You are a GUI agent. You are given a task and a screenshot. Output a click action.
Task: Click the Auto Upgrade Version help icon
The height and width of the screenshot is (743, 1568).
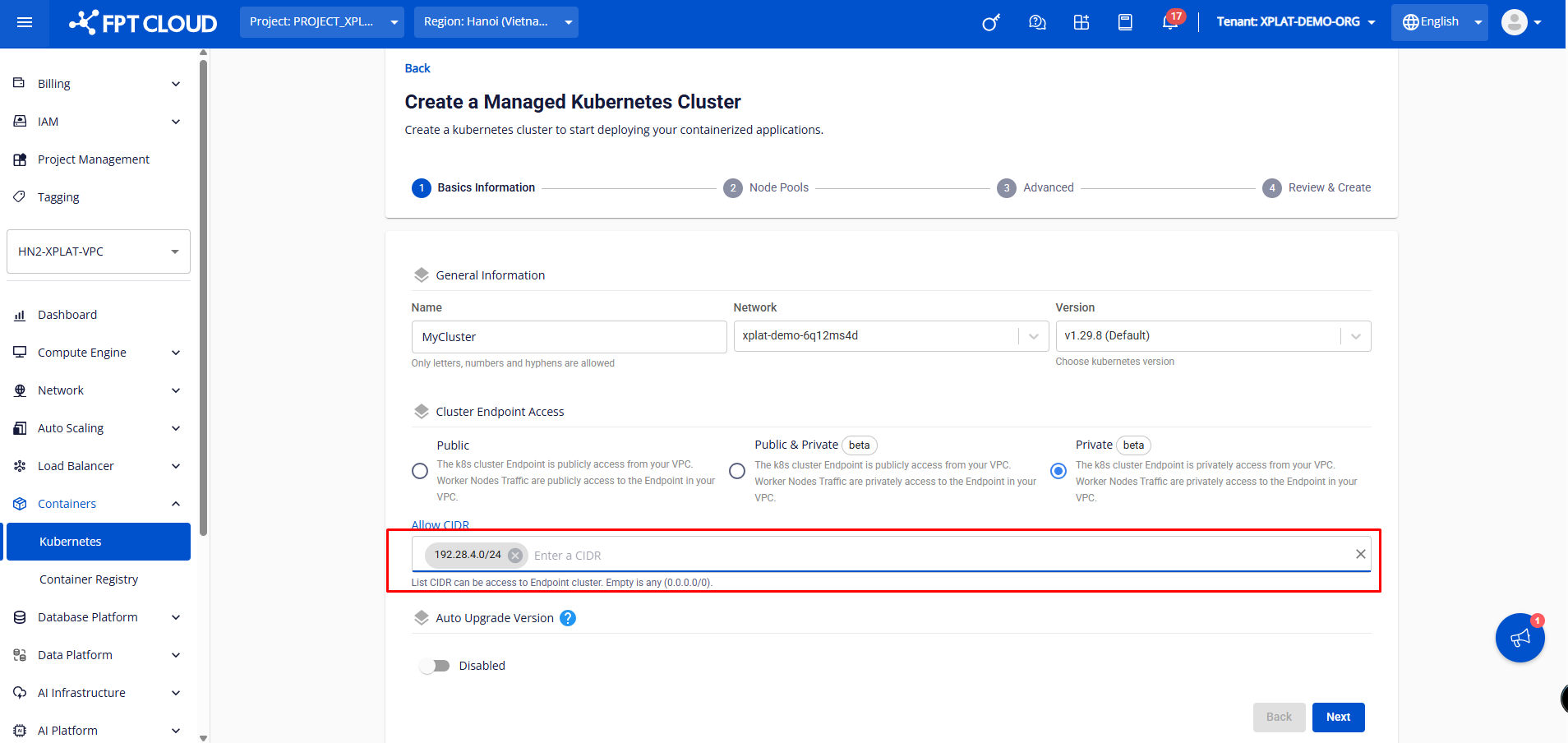[568, 618]
